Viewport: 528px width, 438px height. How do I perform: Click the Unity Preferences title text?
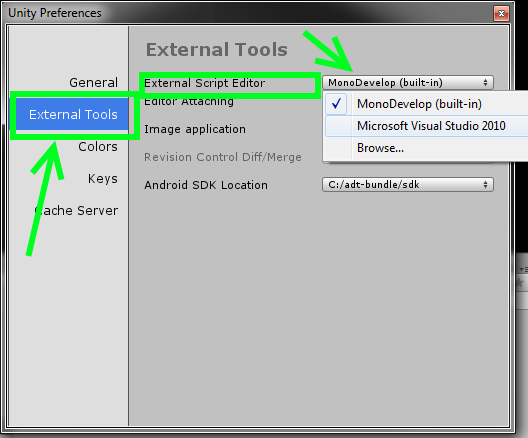(x=55, y=13)
